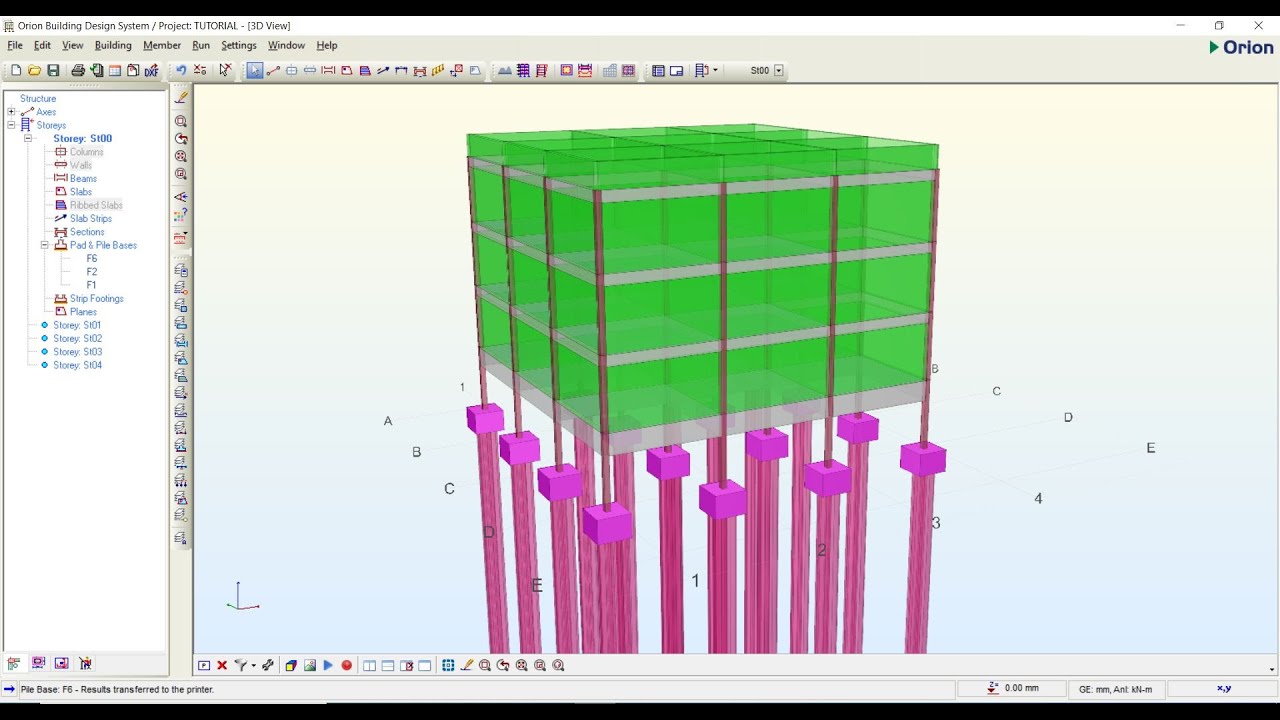Select the axis drawing tool
This screenshot has width=1280, height=720.
[273, 70]
